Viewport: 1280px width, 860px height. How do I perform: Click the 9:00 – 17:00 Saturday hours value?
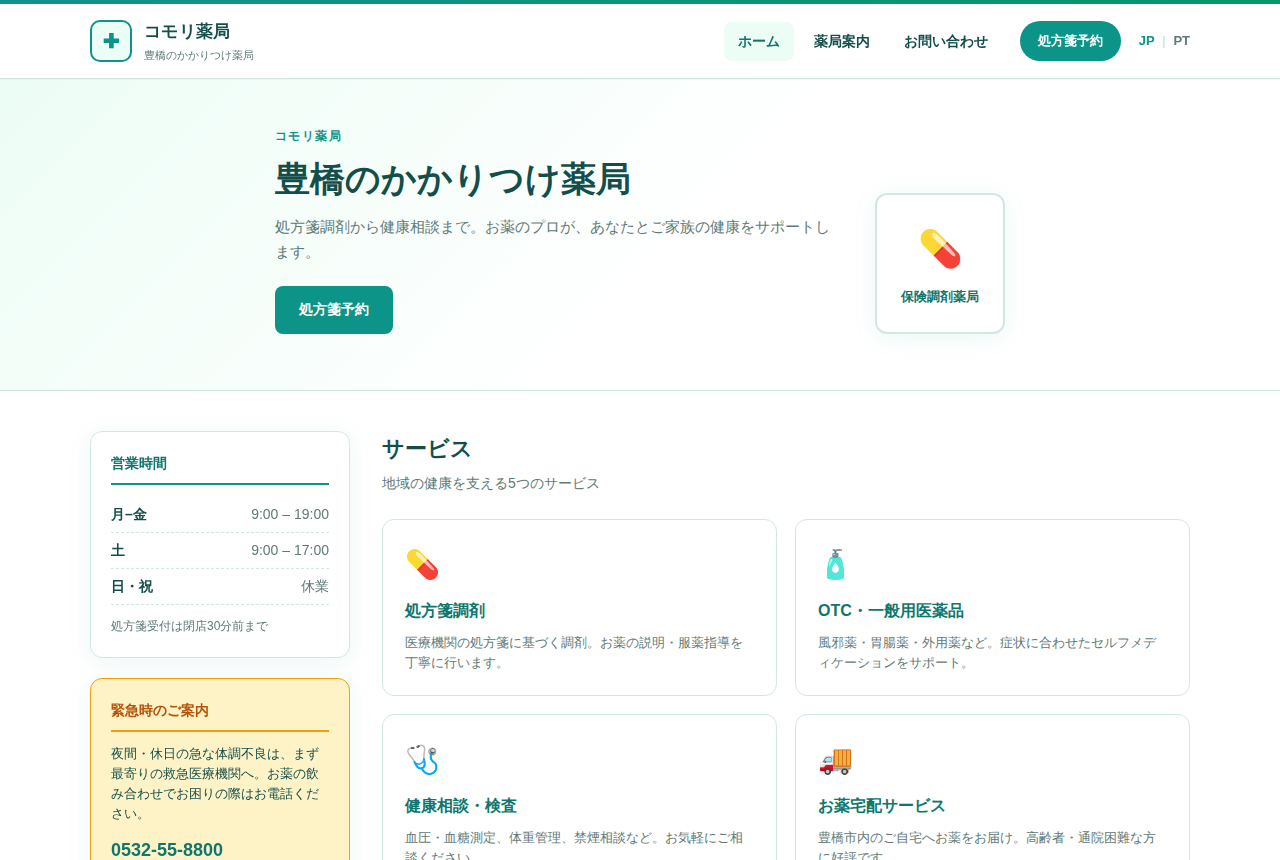[290, 551]
